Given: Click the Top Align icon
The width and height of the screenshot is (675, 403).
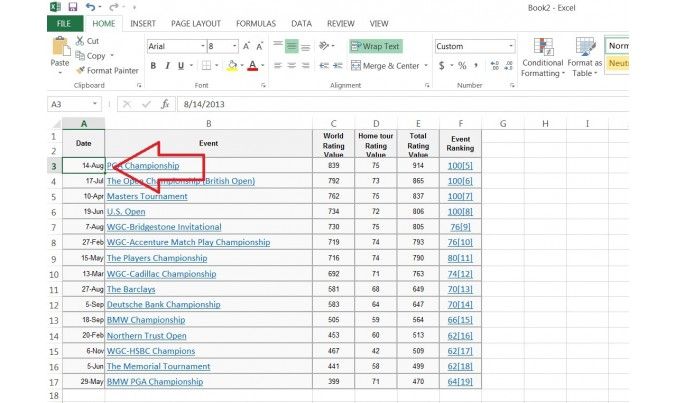Looking at the screenshot, I should 278,46.
